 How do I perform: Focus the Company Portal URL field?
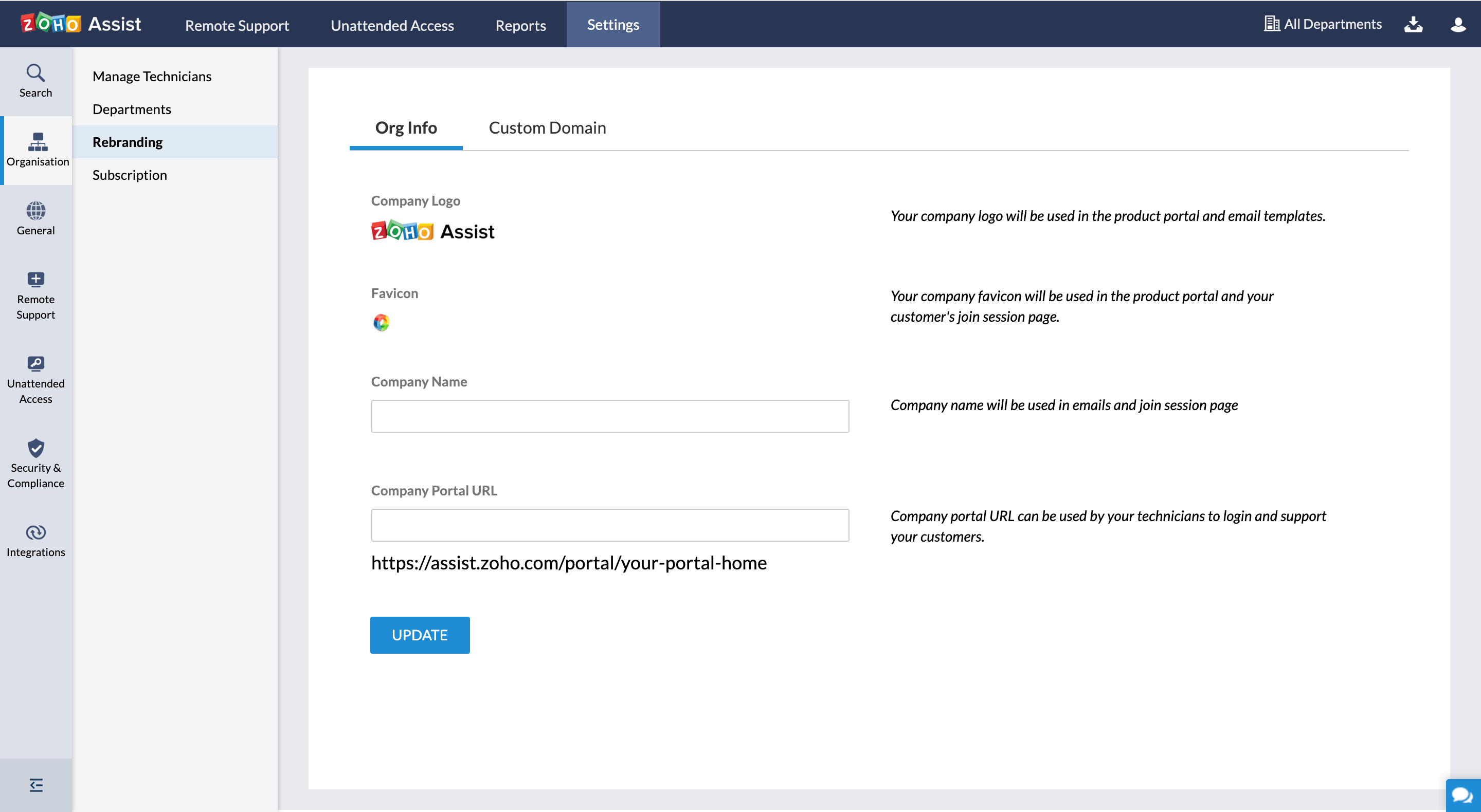point(609,525)
